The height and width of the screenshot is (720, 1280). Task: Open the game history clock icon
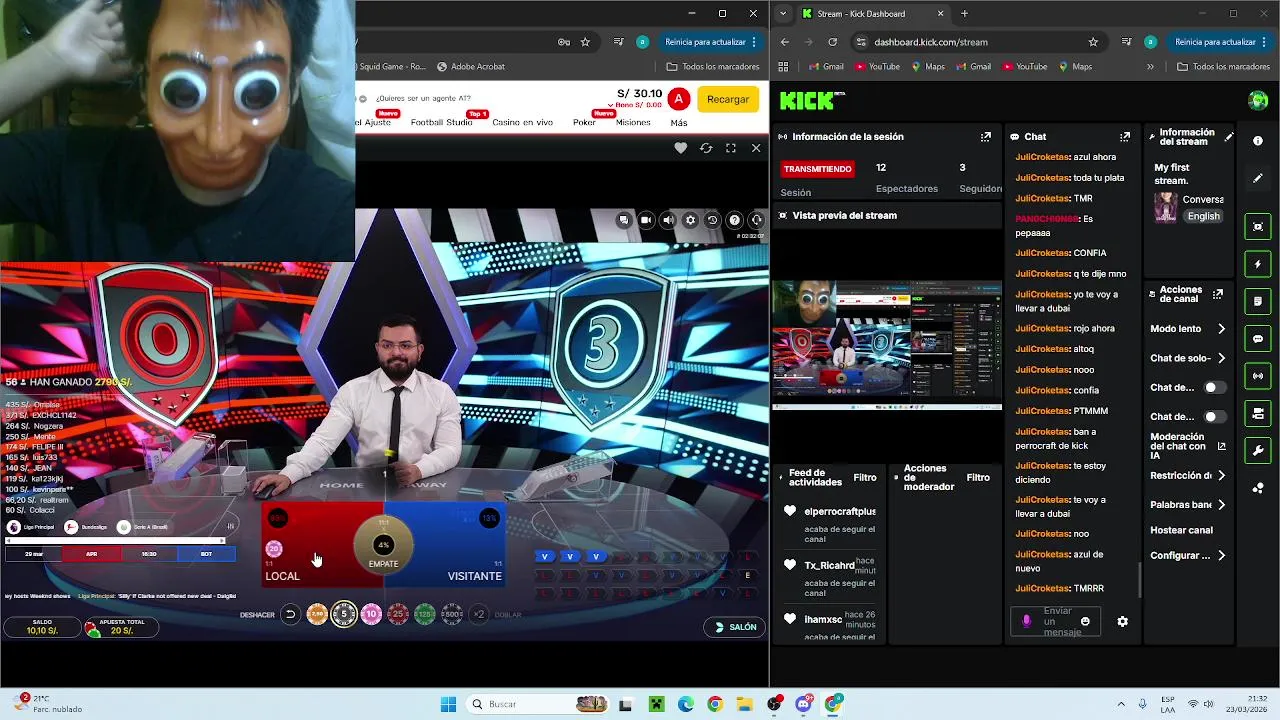tap(712, 220)
